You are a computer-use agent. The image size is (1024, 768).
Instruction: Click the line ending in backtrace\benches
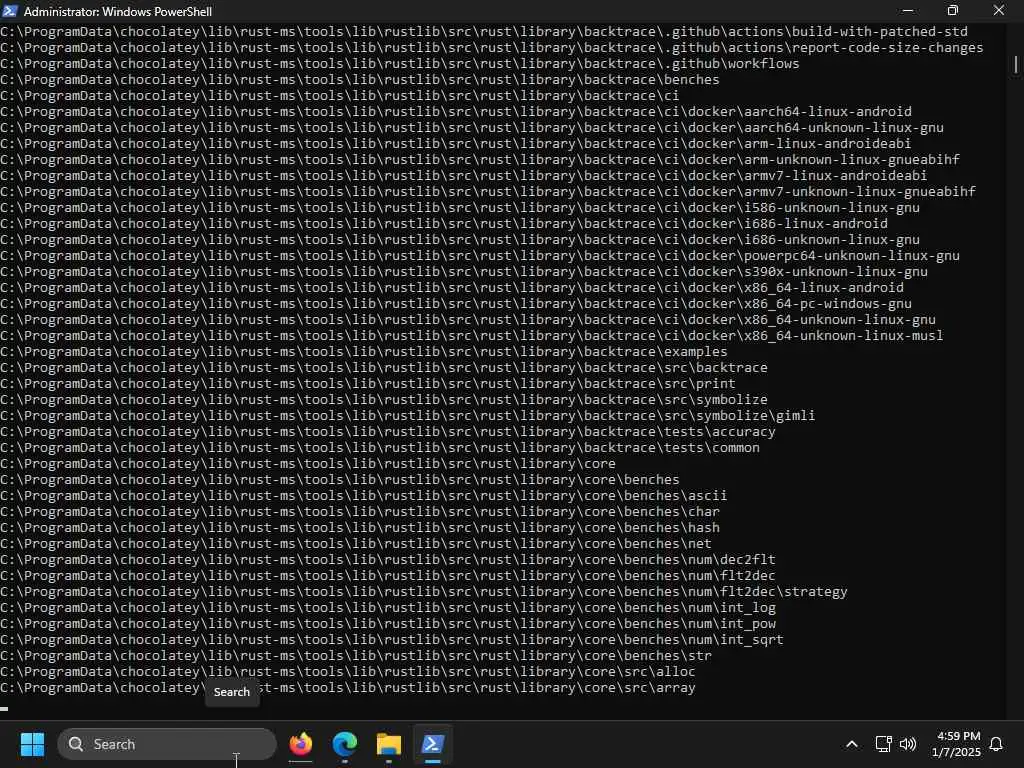(x=360, y=80)
